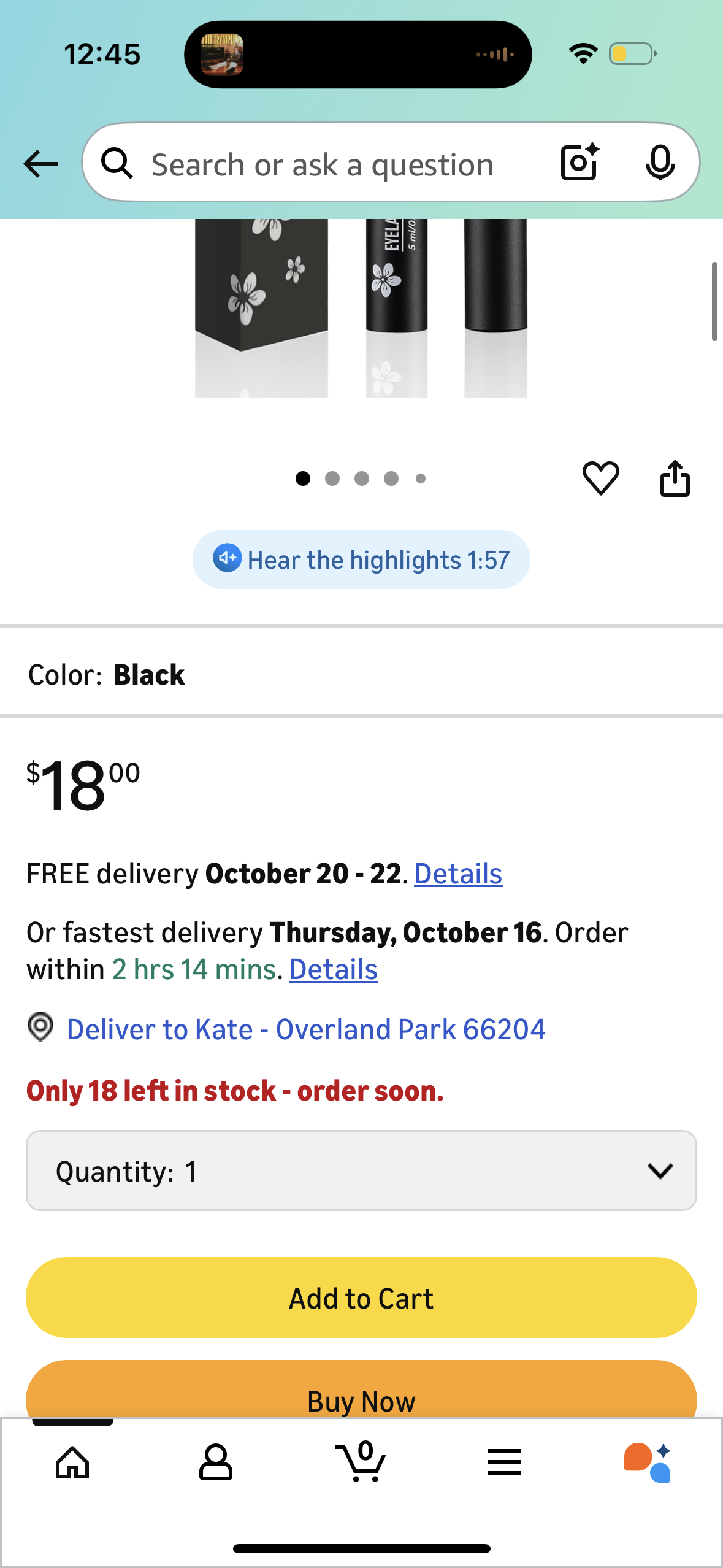723x1568 pixels.
Task: Add item to wishlist with heart icon
Action: point(600,478)
